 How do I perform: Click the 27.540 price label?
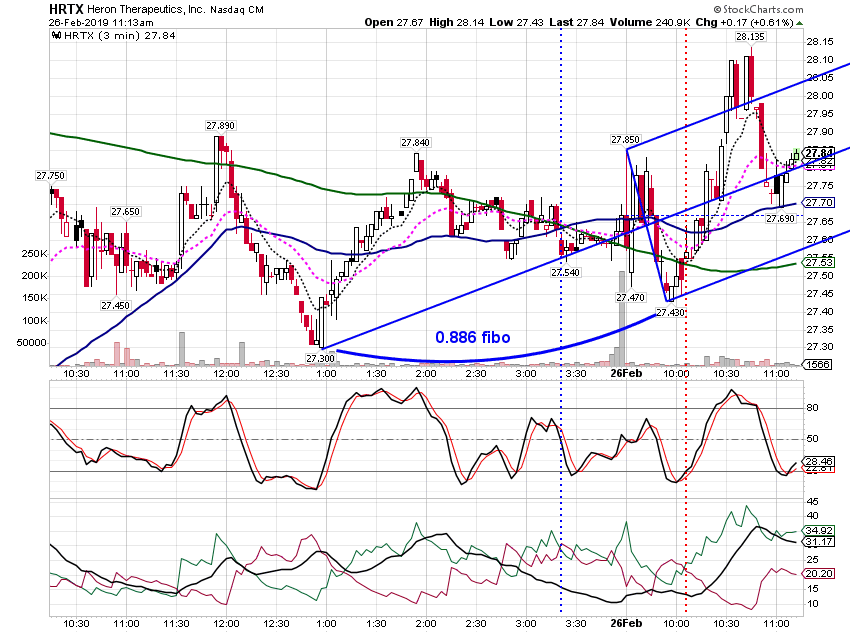(x=565, y=273)
